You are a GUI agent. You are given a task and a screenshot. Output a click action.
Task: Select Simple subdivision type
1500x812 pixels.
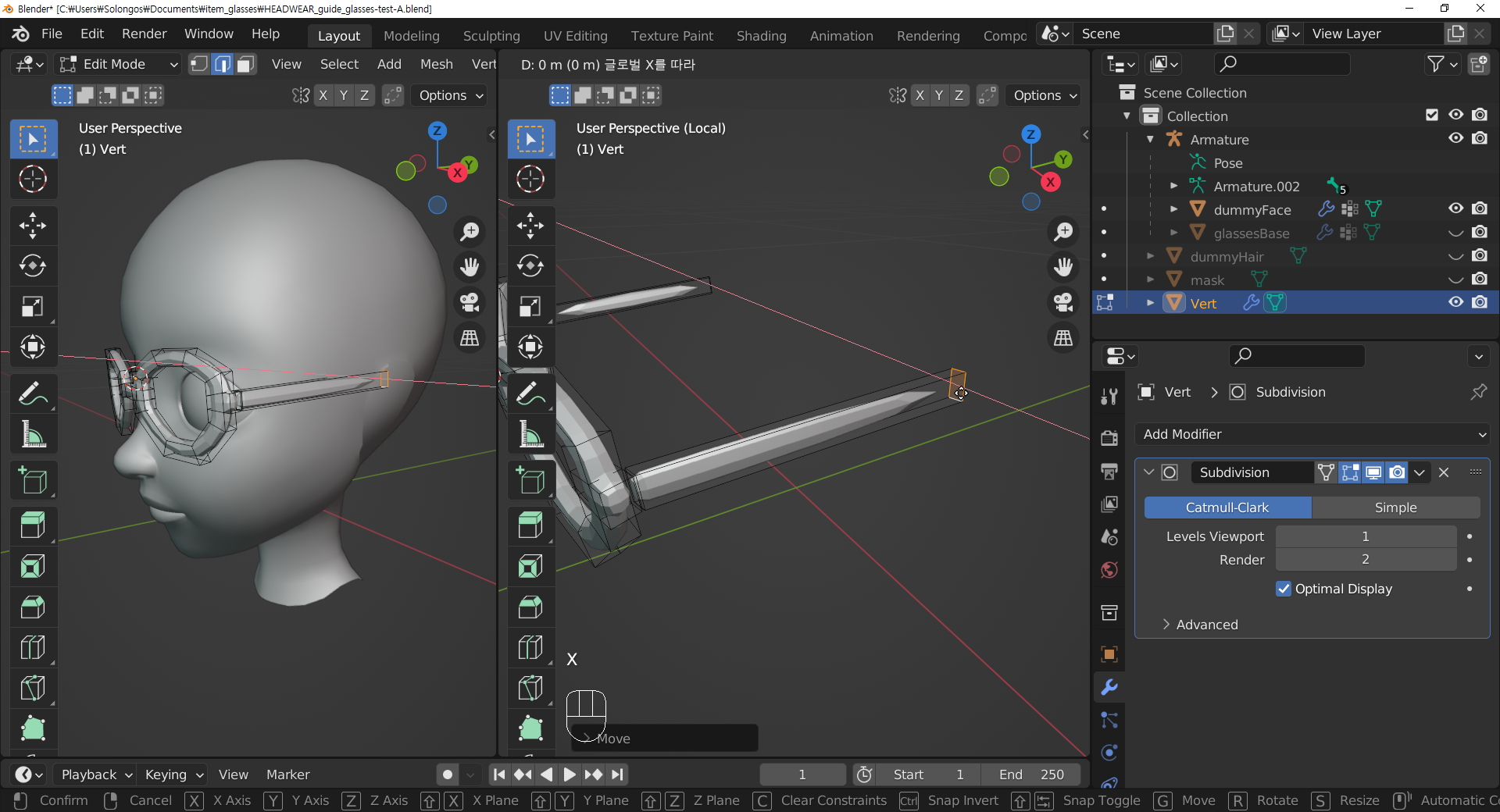pyautogui.click(x=1395, y=507)
